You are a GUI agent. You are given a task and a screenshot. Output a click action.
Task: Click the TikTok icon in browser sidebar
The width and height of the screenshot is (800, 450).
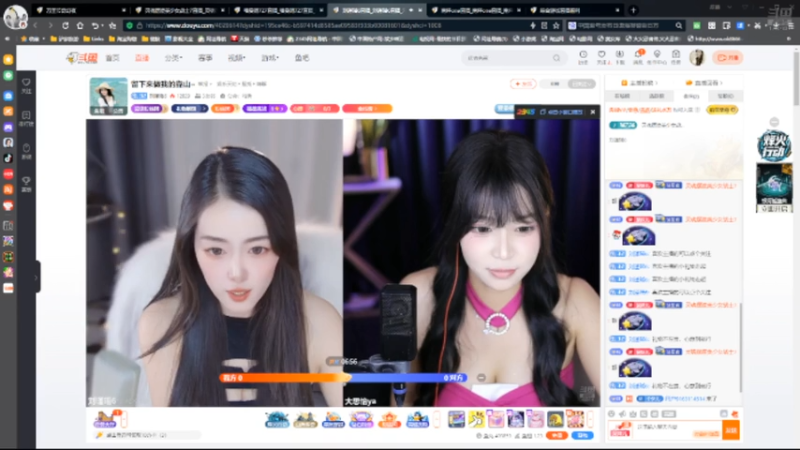pos(8,158)
